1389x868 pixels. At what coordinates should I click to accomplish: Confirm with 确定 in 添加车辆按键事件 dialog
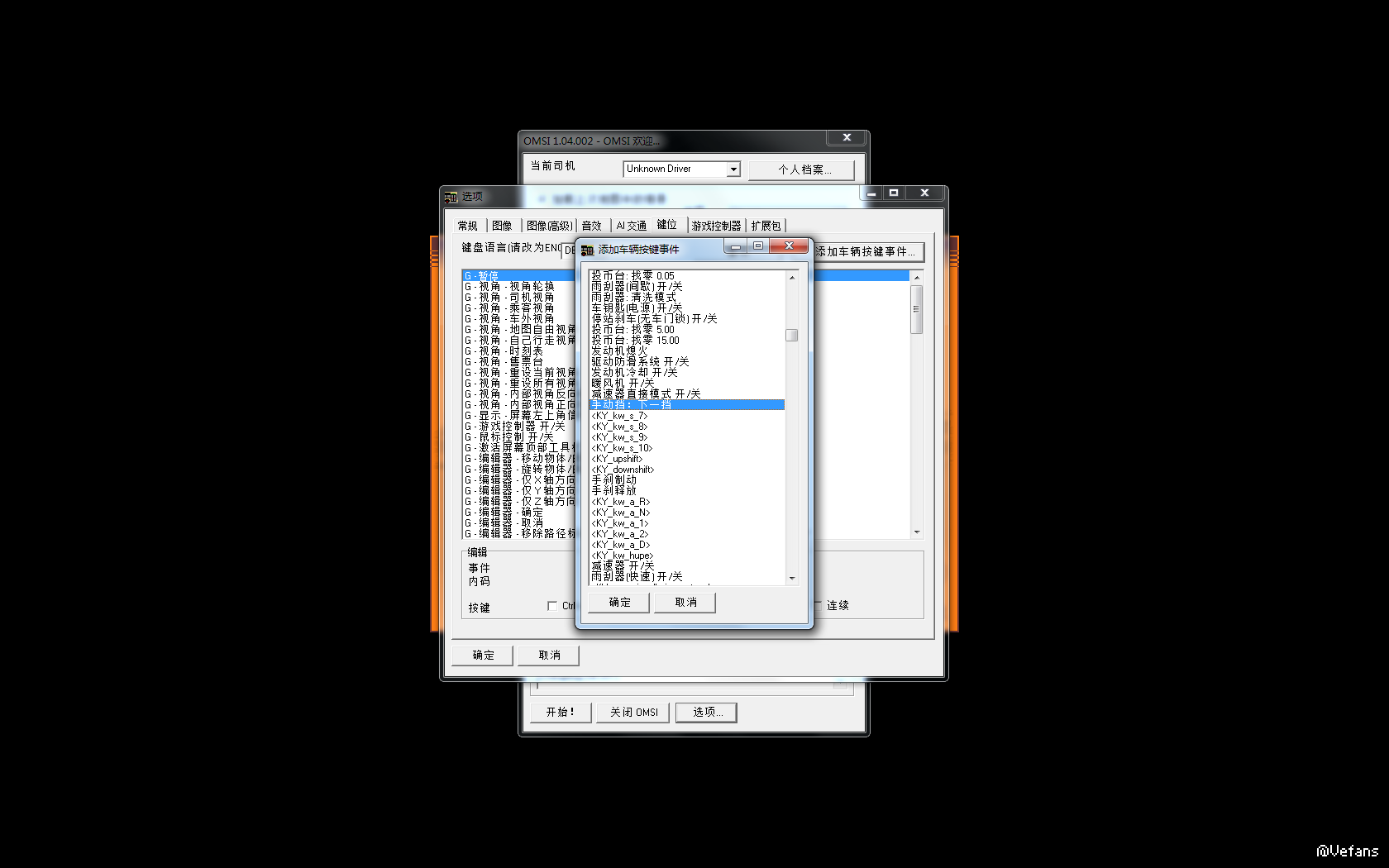(619, 603)
